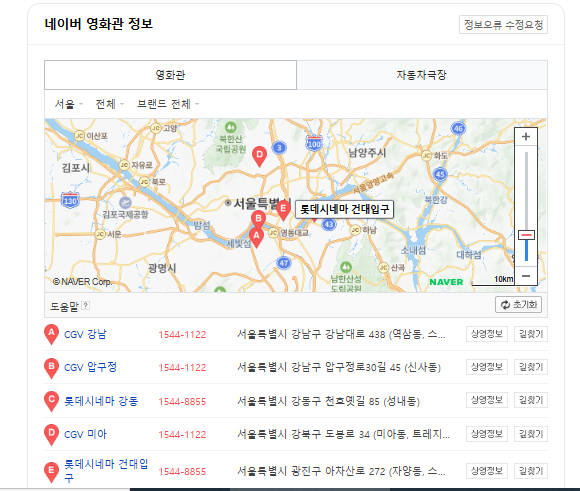Click the 북한산 국립공원 park icon on map
This screenshot has height=491, width=580.
[x=230, y=127]
